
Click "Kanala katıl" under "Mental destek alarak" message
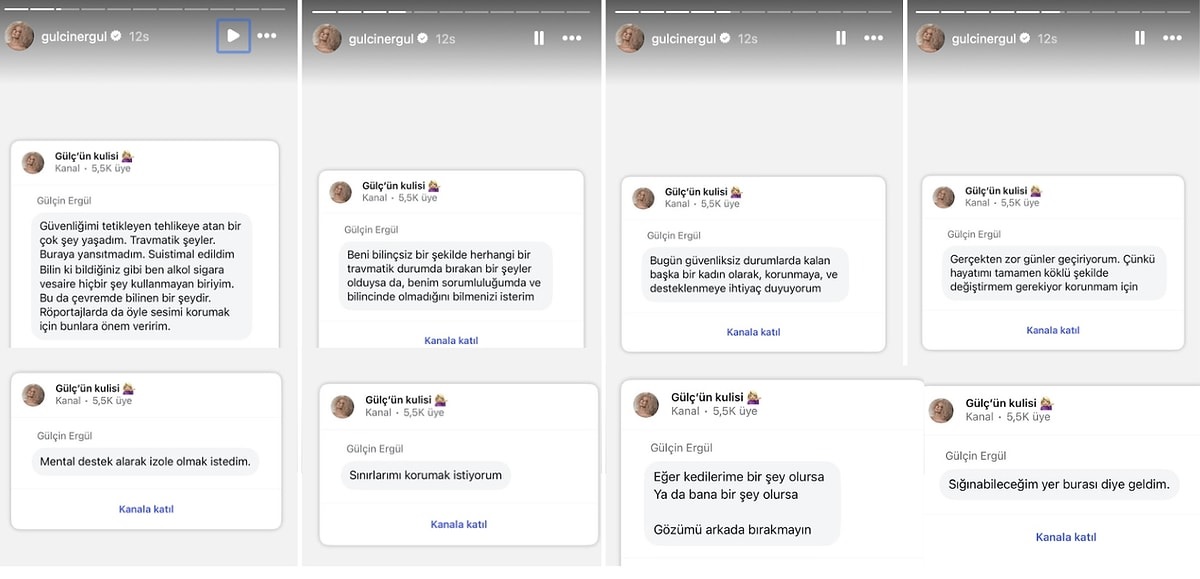tap(146, 509)
